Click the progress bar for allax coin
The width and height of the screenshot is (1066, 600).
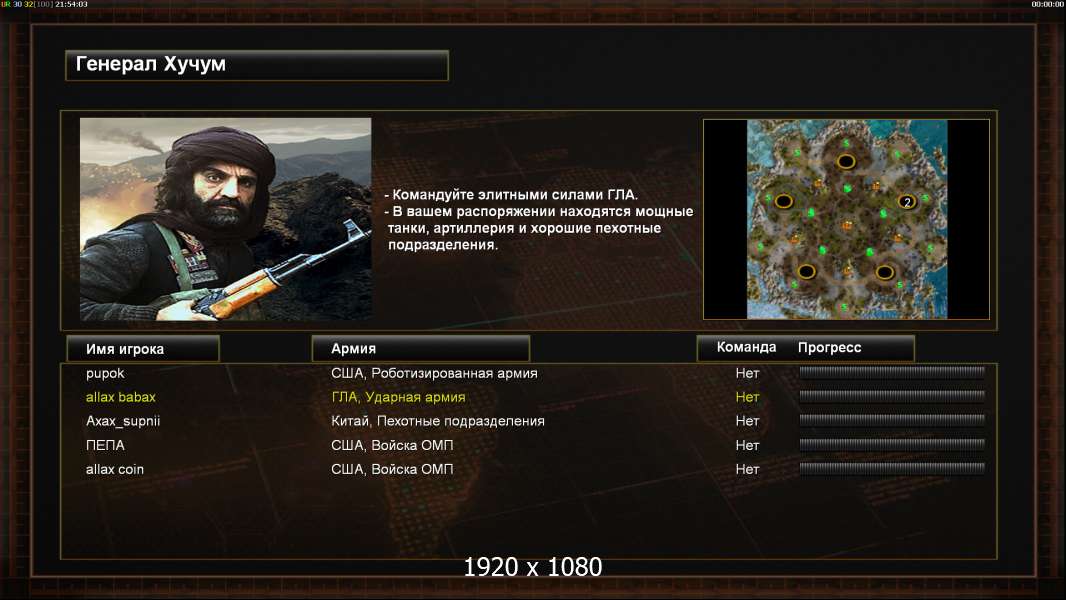coord(892,468)
